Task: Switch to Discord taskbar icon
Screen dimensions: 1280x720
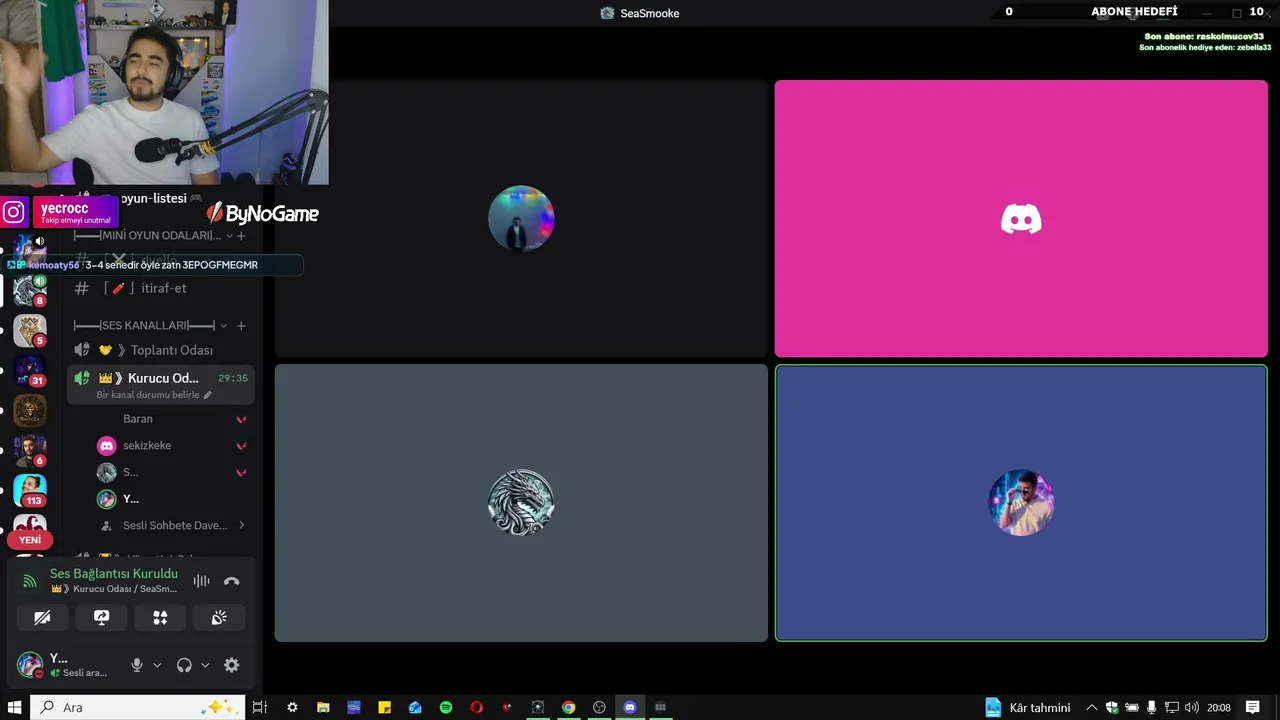Action: 630,707
